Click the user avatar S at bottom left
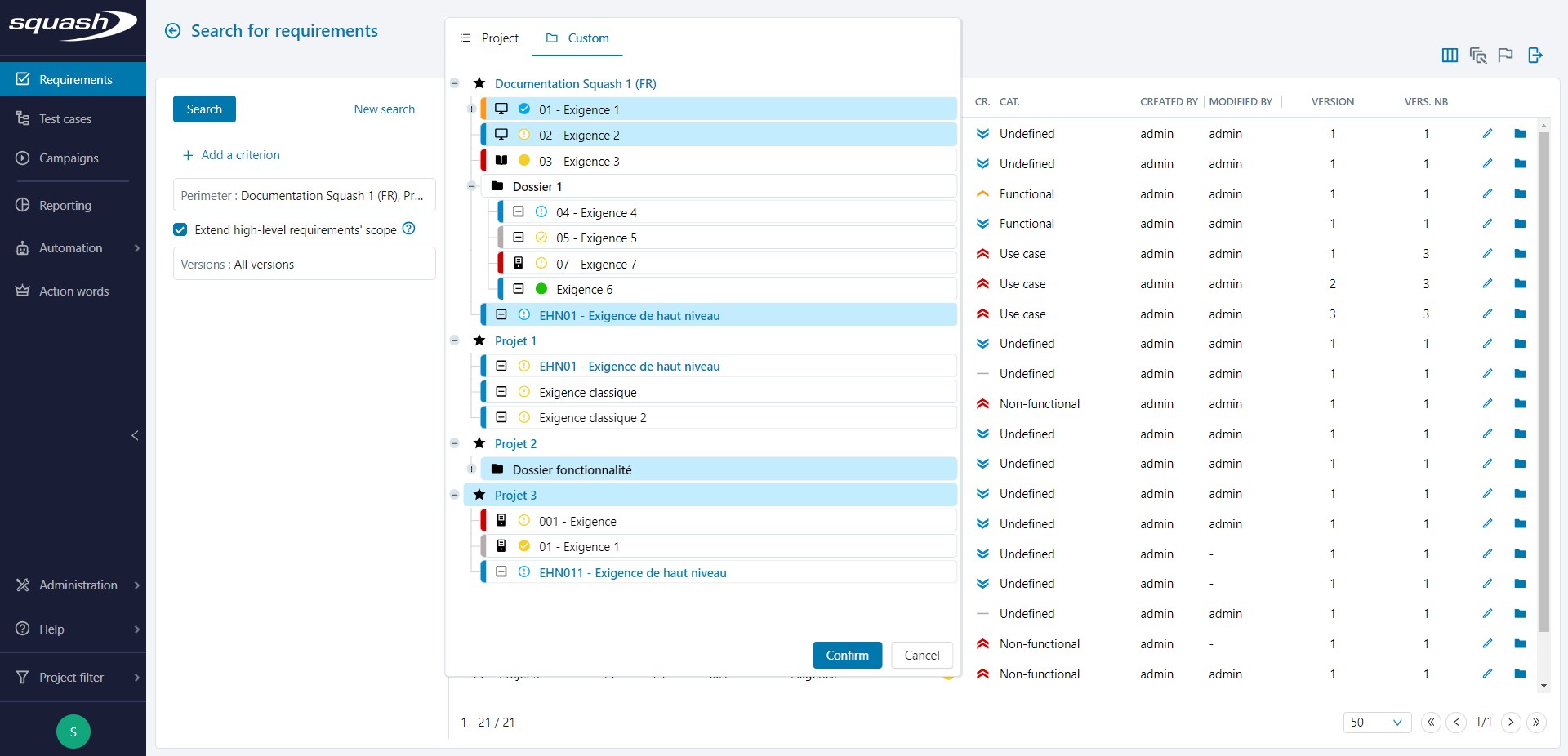 73,732
